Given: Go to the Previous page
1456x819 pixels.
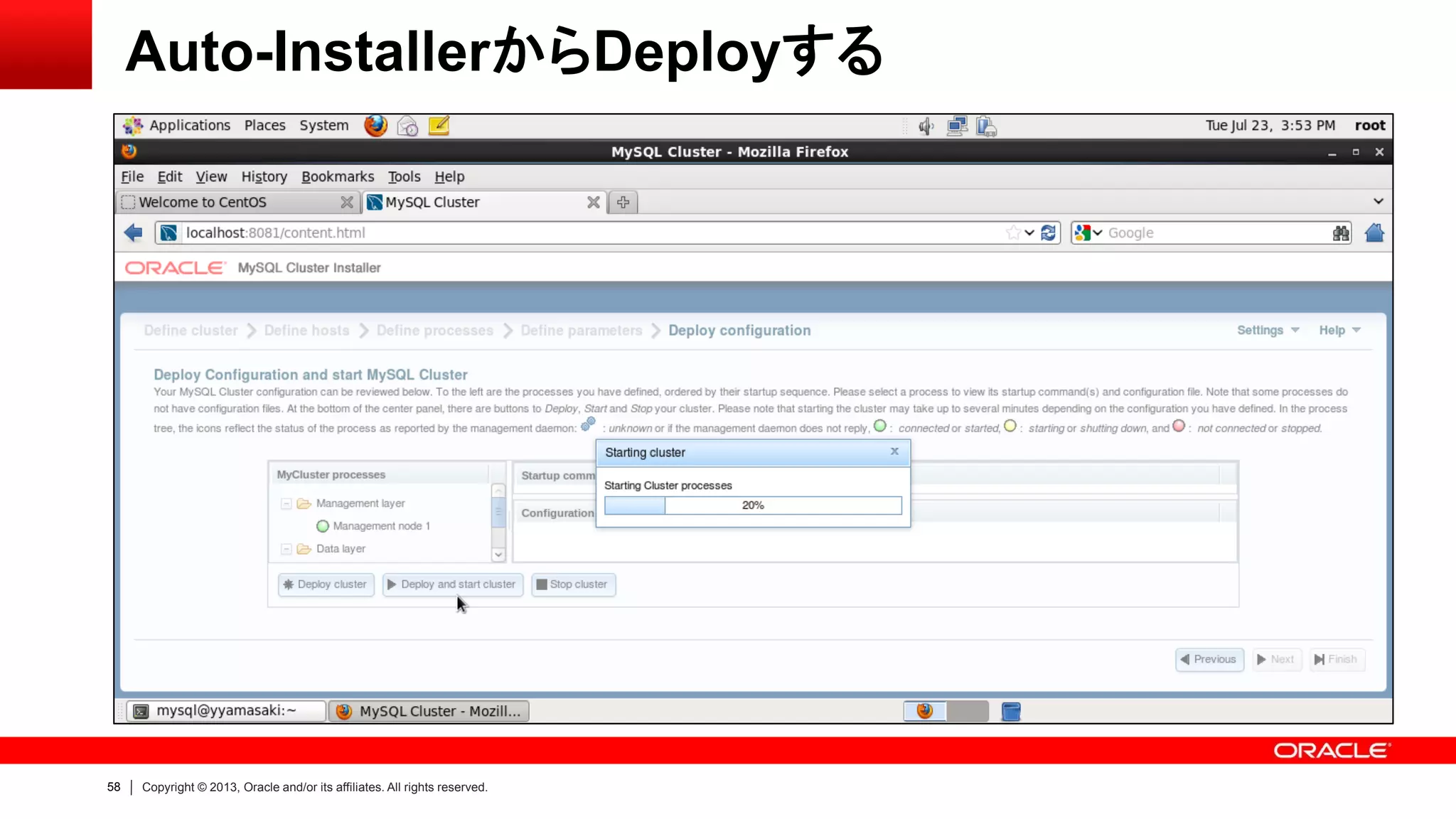Looking at the screenshot, I should click(1209, 659).
